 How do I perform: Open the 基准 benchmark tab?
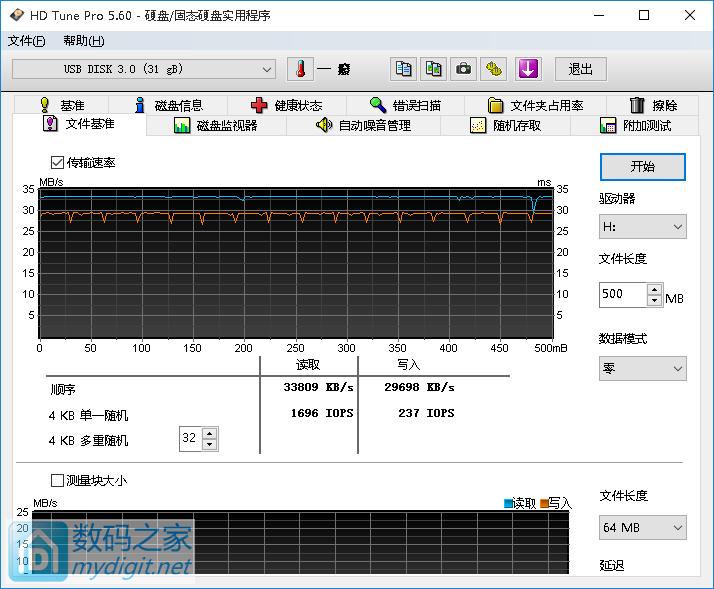61,105
